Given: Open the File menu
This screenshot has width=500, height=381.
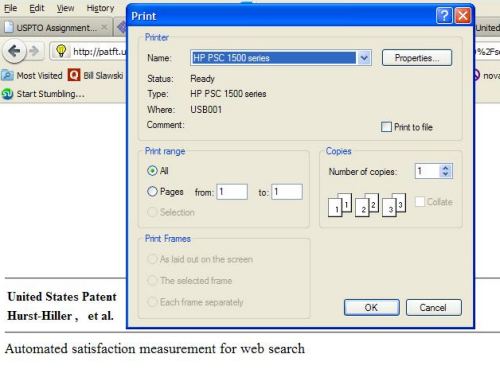Looking at the screenshot, I should point(10,8).
